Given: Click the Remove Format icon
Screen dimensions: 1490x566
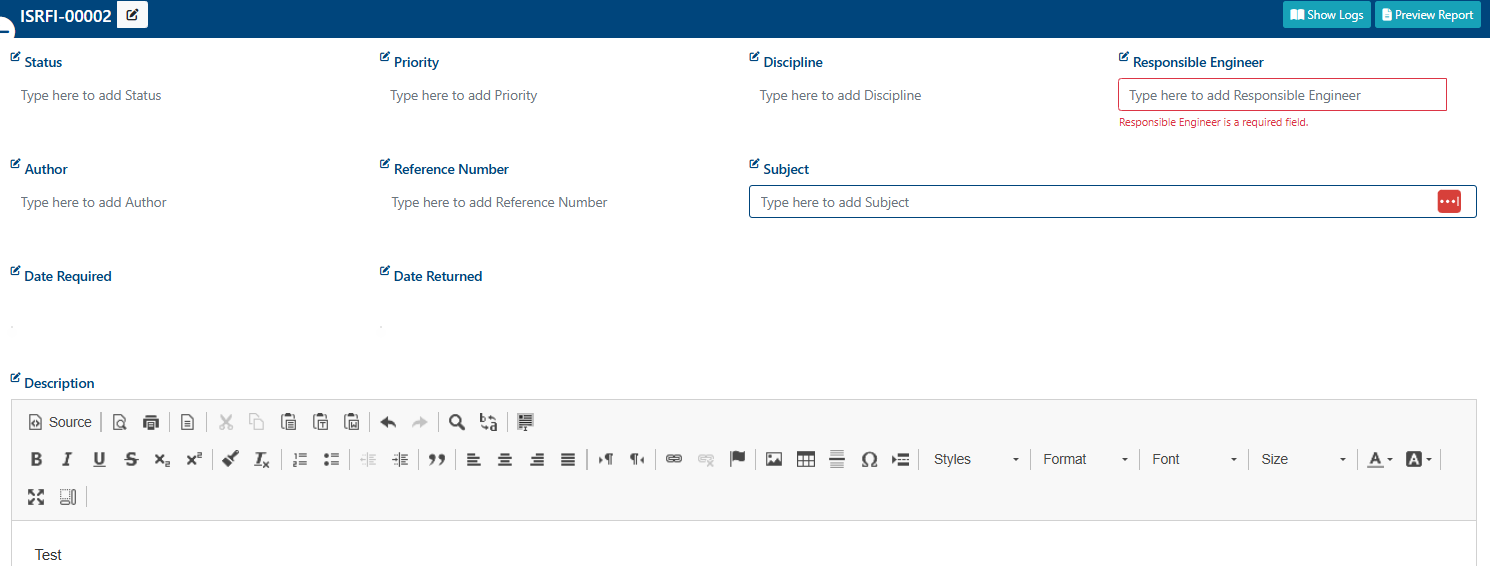Looking at the screenshot, I should 262,459.
